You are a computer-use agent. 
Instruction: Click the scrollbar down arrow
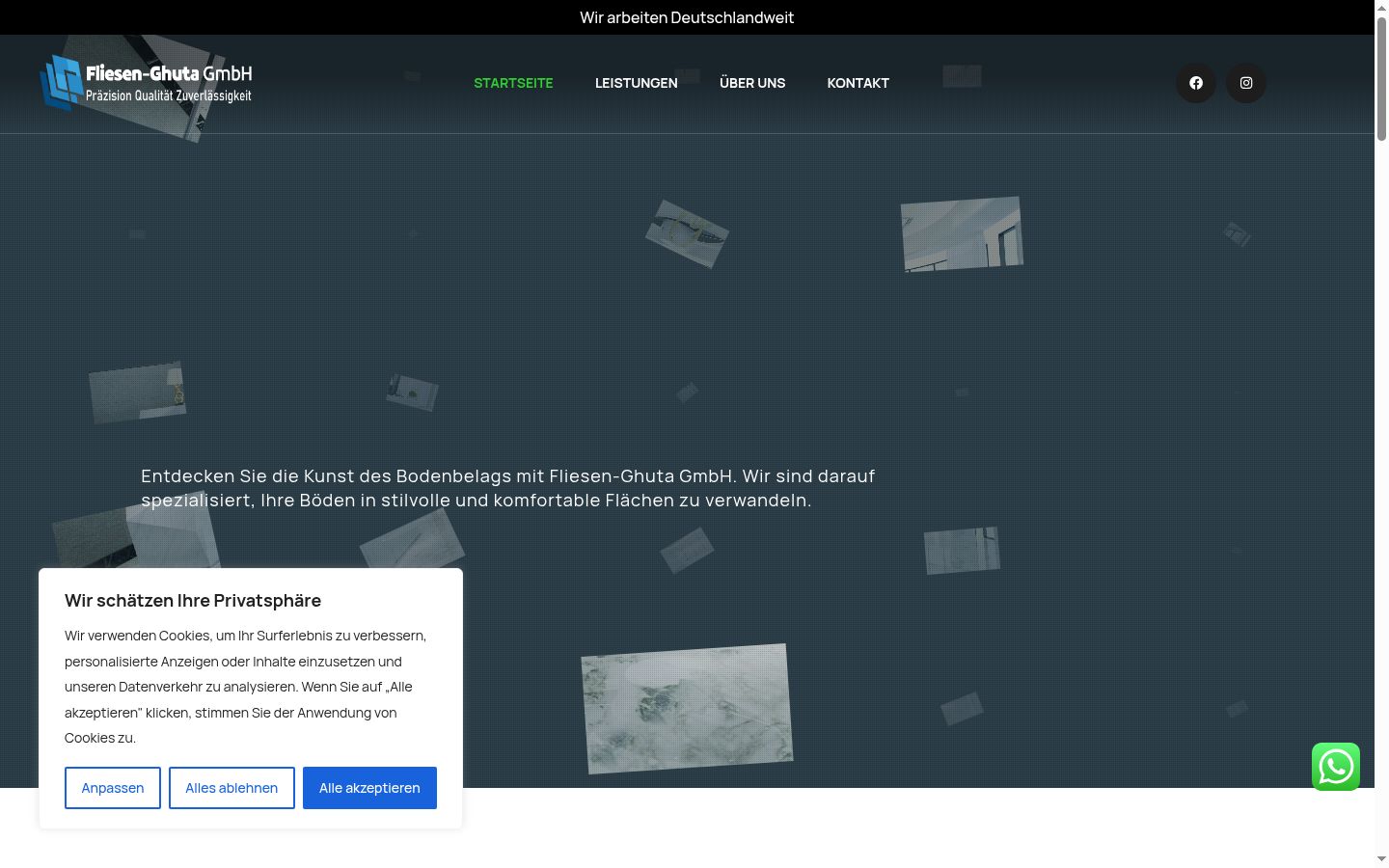(x=1381, y=858)
